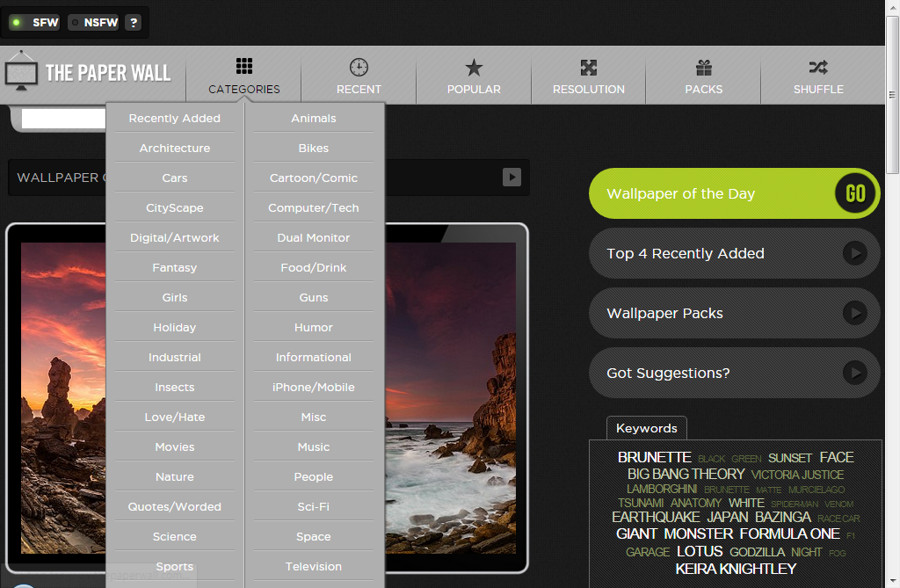Click the Shuffle arrows icon
This screenshot has width=900, height=588.
click(818, 67)
